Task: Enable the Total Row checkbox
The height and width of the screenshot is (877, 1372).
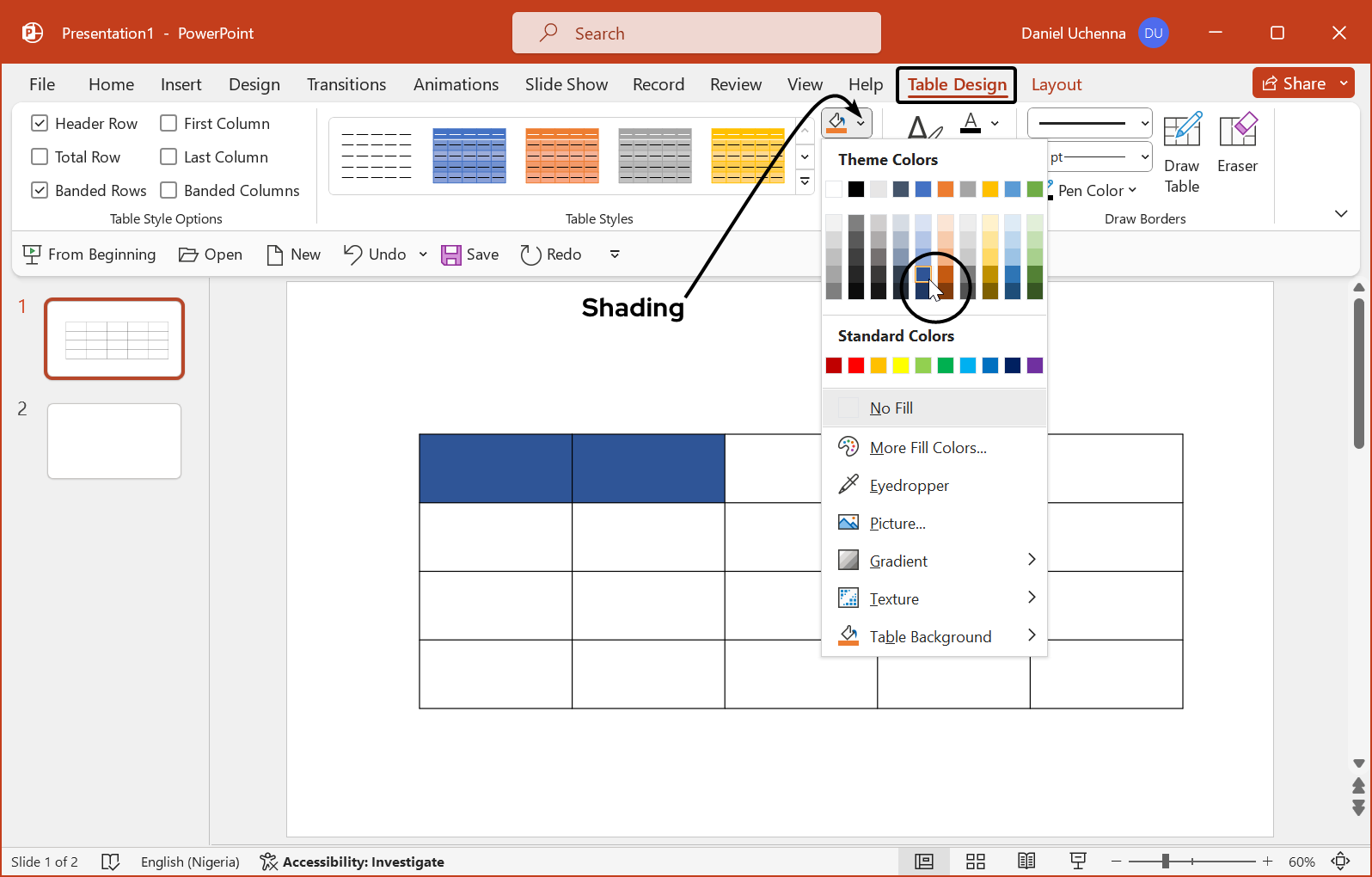Action: (40, 157)
